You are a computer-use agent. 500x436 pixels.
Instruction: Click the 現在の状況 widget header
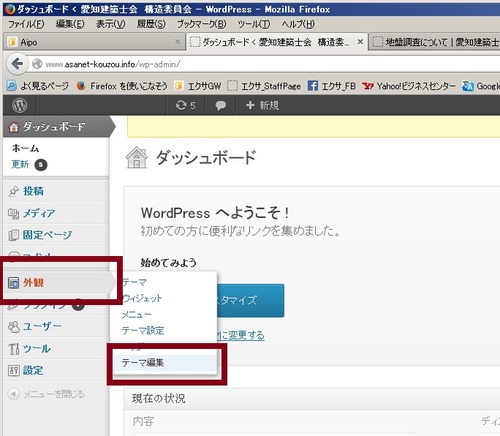click(312, 398)
